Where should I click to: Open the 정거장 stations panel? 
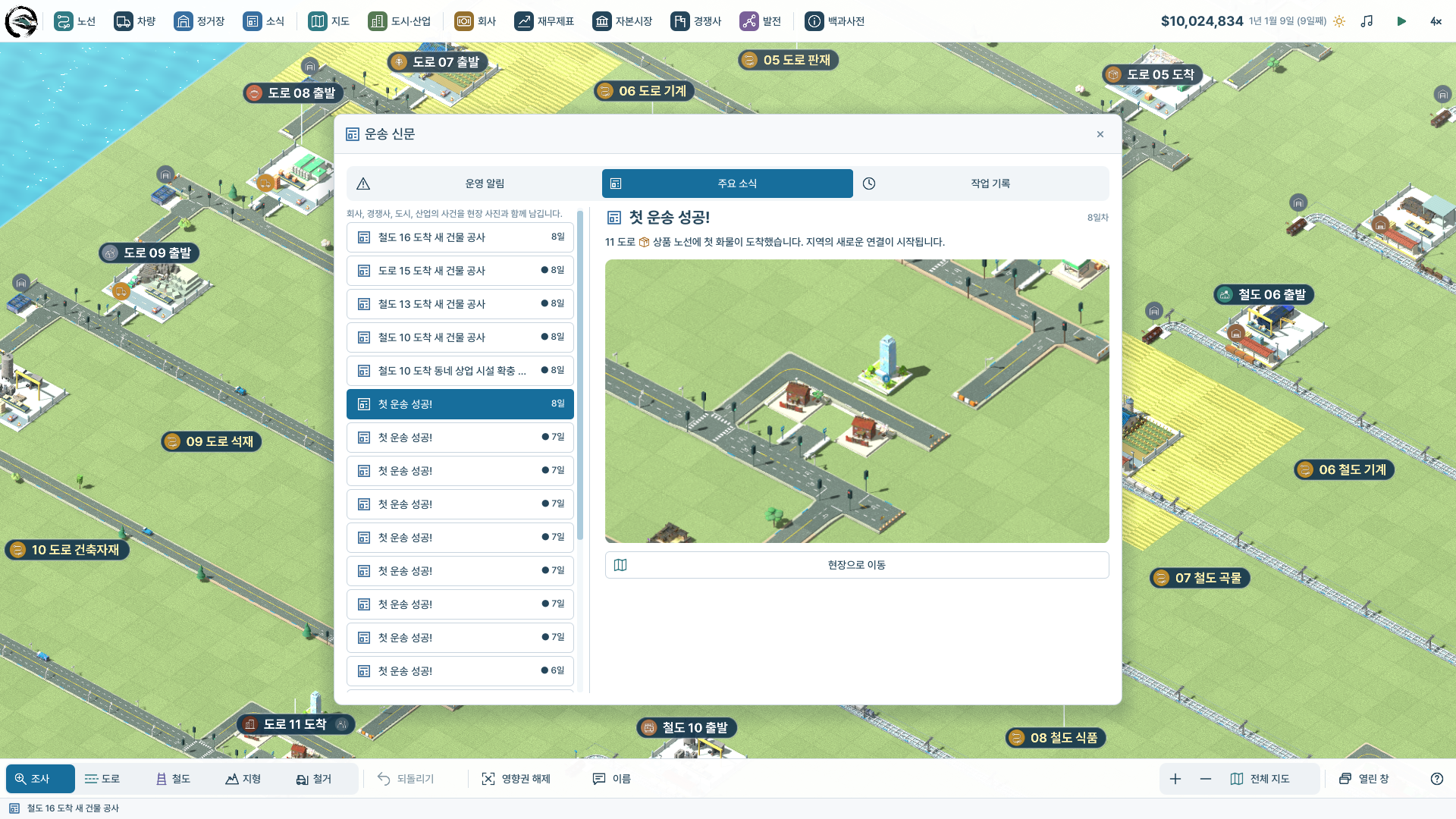pyautogui.click(x=199, y=21)
